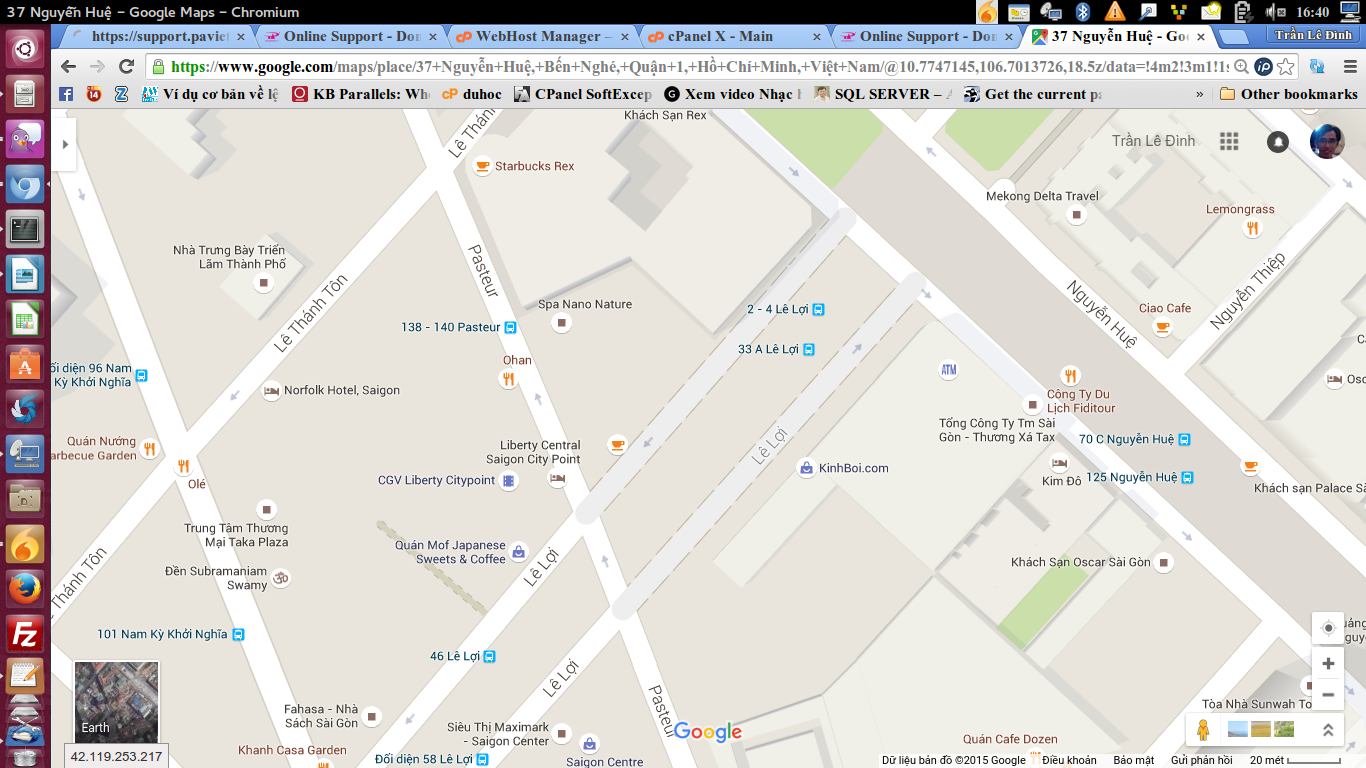Click the Spa Nano Nature marker
1366x768 pixels.
(x=562, y=323)
